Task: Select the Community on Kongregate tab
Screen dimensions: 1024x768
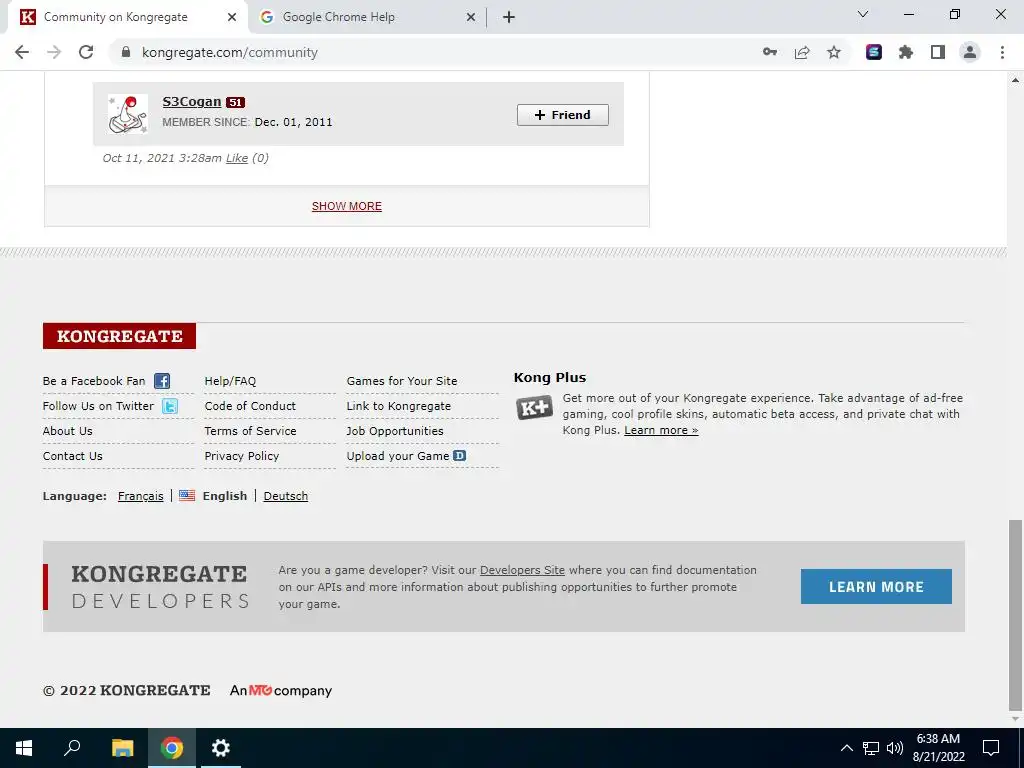Action: click(x=127, y=17)
